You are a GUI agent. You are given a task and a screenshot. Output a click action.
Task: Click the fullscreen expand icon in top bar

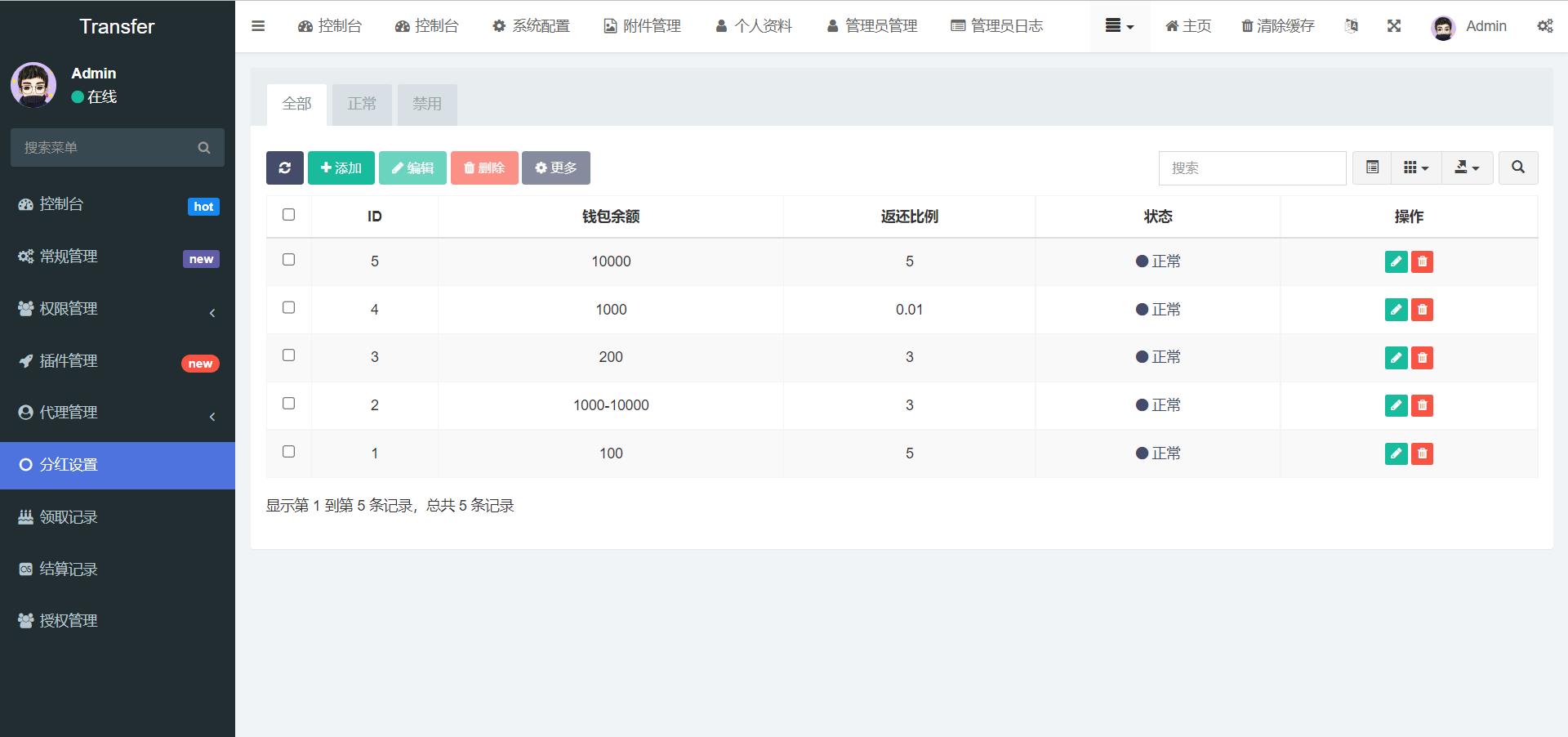(1394, 26)
